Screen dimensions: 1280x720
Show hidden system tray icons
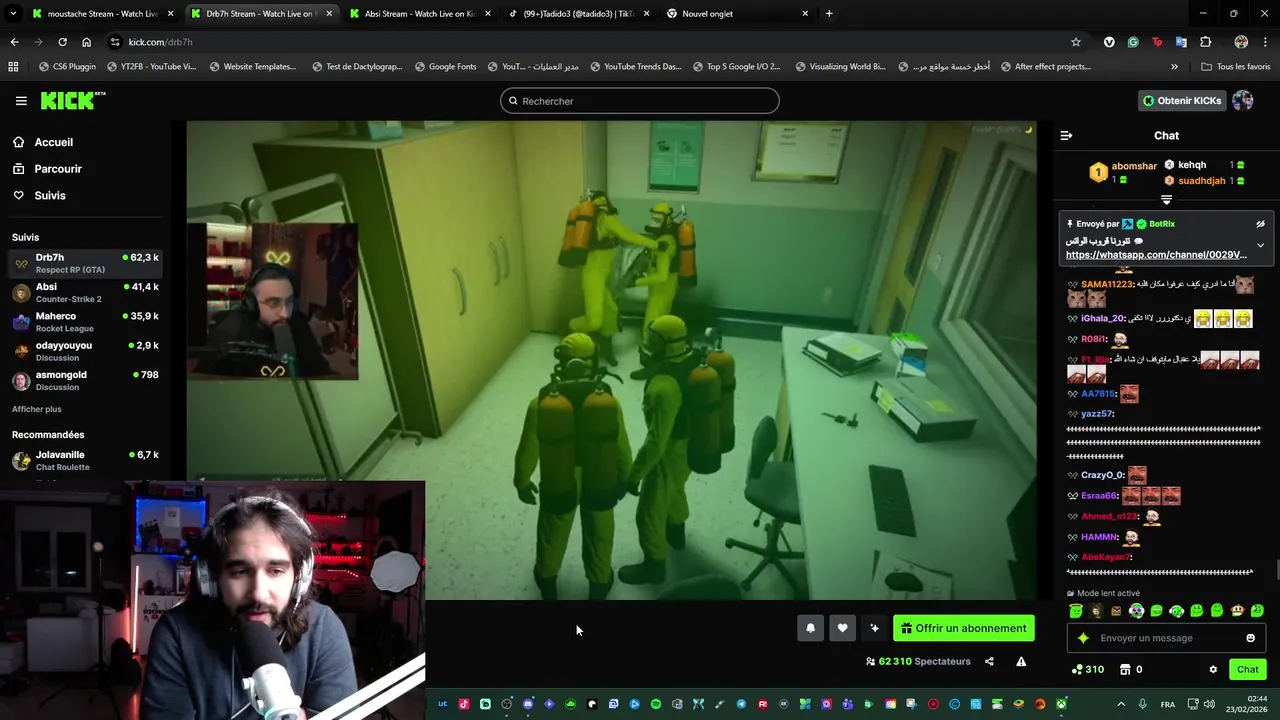(1120, 704)
